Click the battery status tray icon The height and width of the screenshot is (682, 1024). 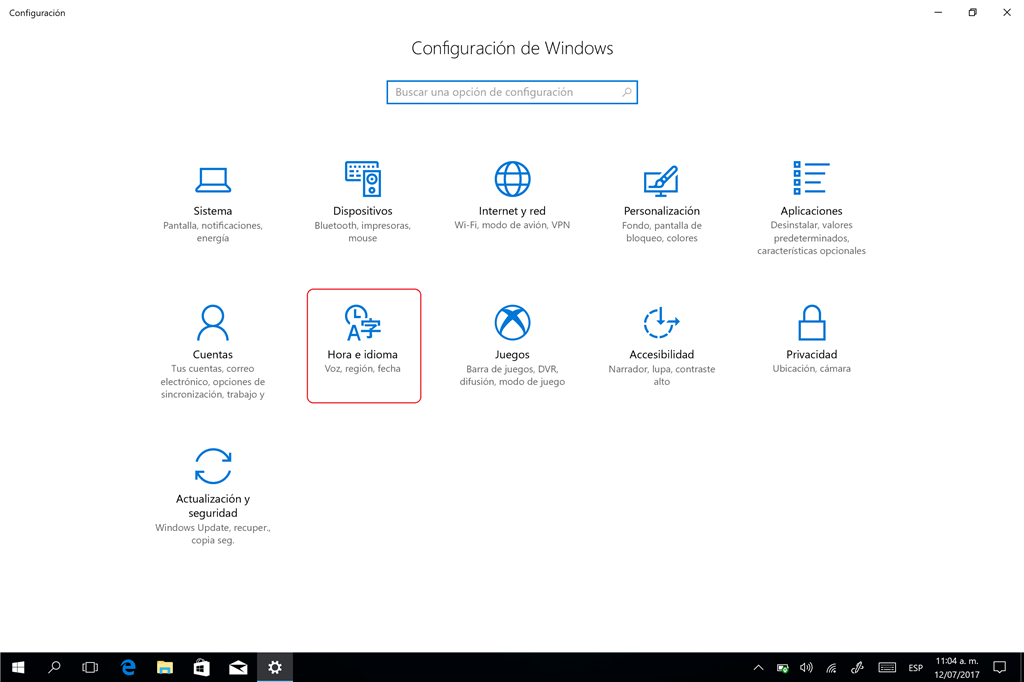coord(782,668)
